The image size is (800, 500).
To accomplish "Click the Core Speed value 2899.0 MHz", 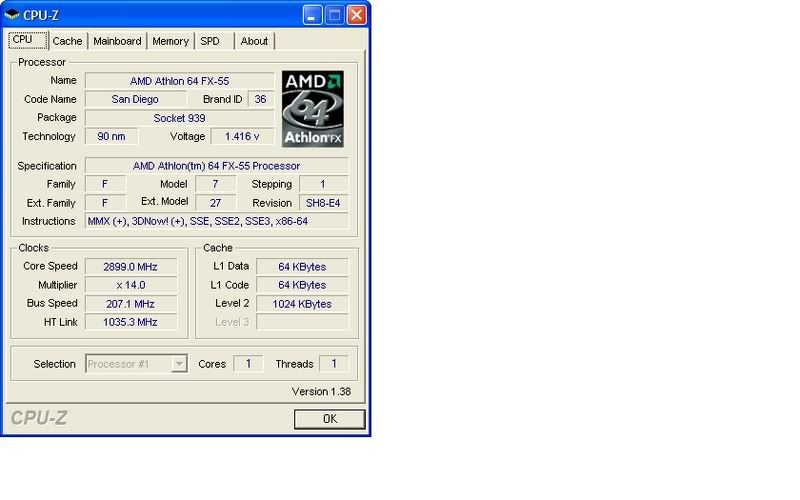I will (x=131, y=266).
